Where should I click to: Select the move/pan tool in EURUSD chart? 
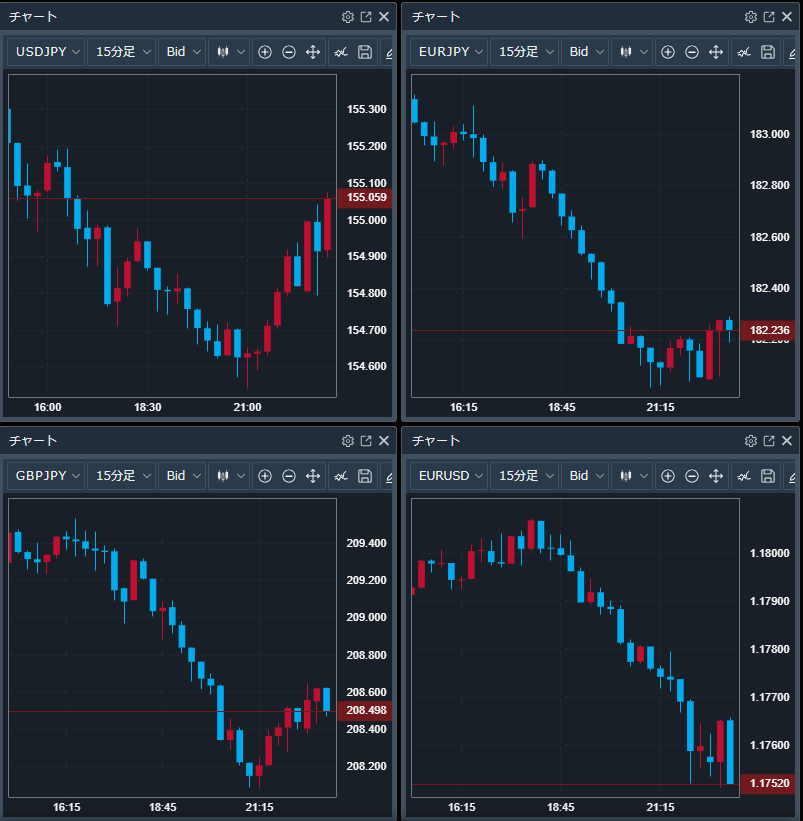pos(716,476)
